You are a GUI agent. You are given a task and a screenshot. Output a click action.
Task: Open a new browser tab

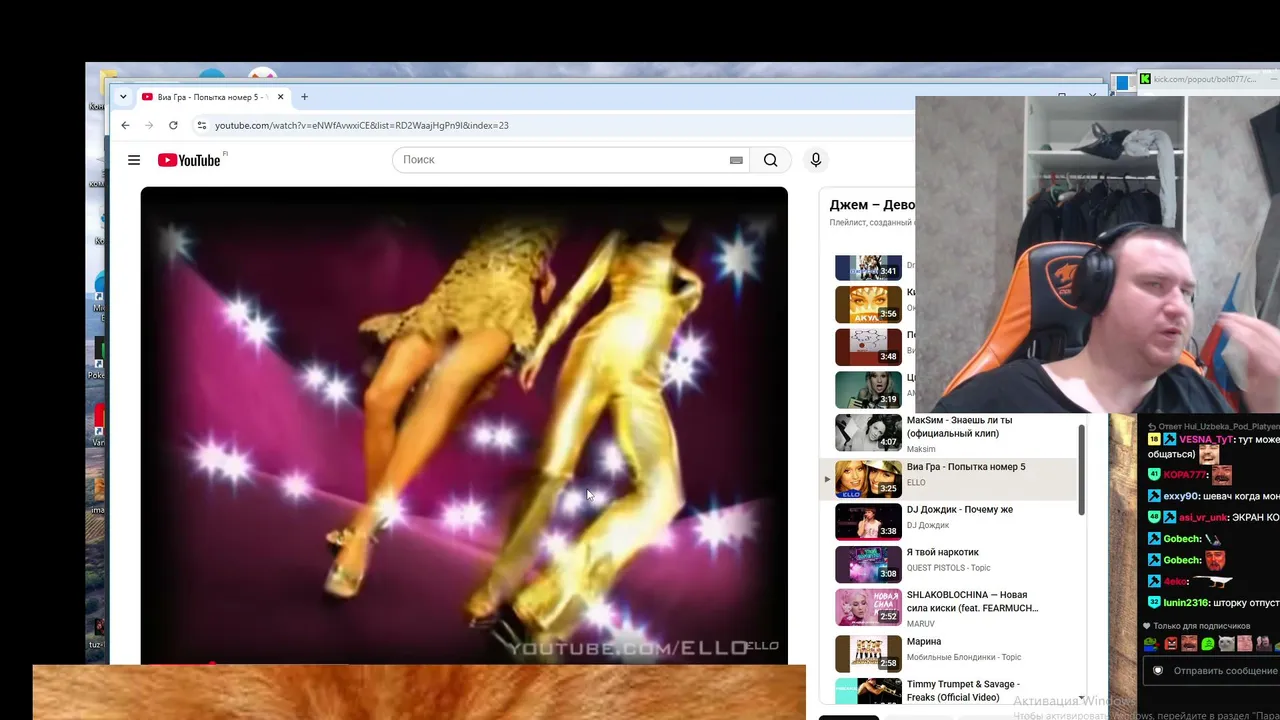(x=305, y=97)
